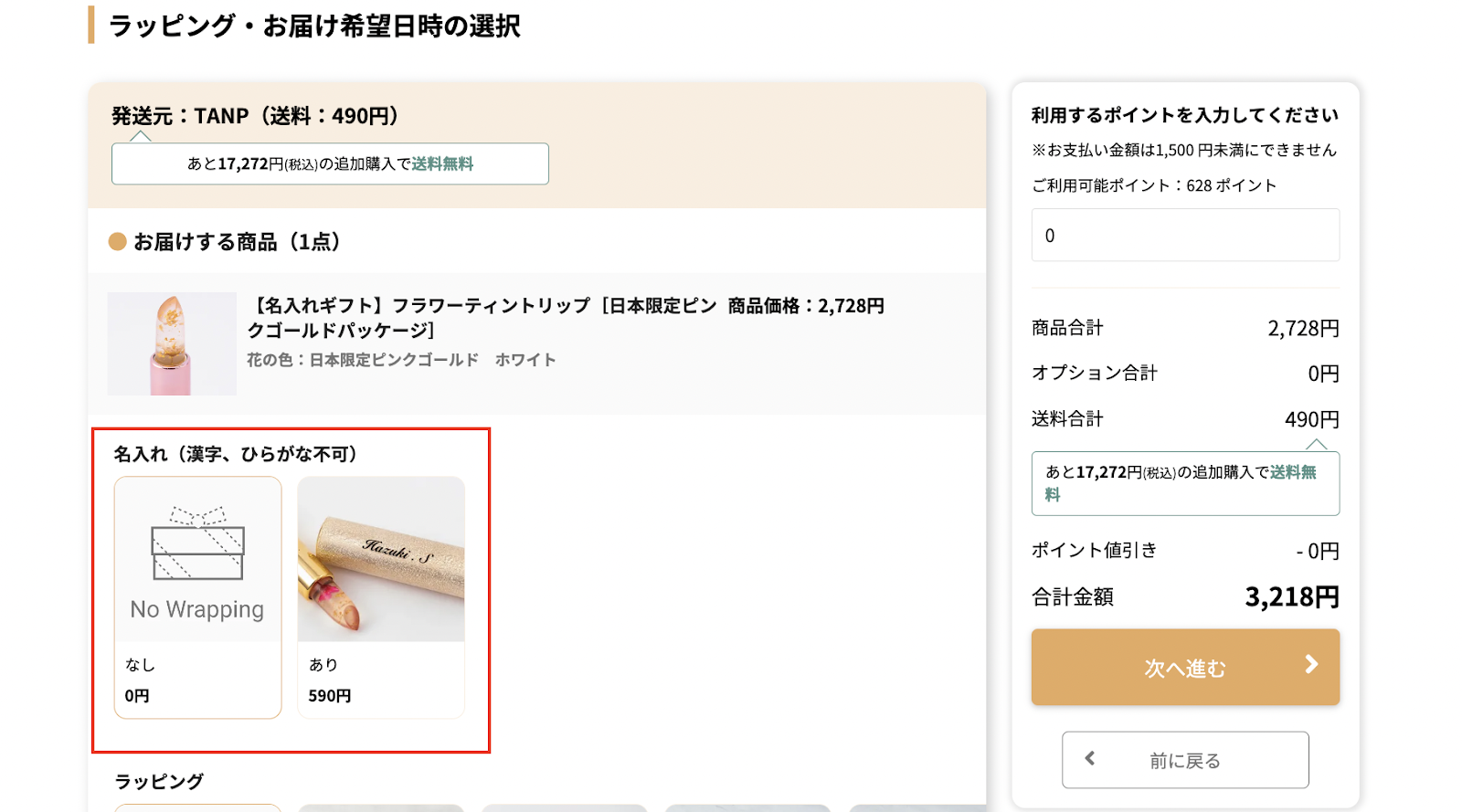Click the ラッピング section heading
Screen dimensions: 1462x812
pyautogui.click(x=159, y=782)
